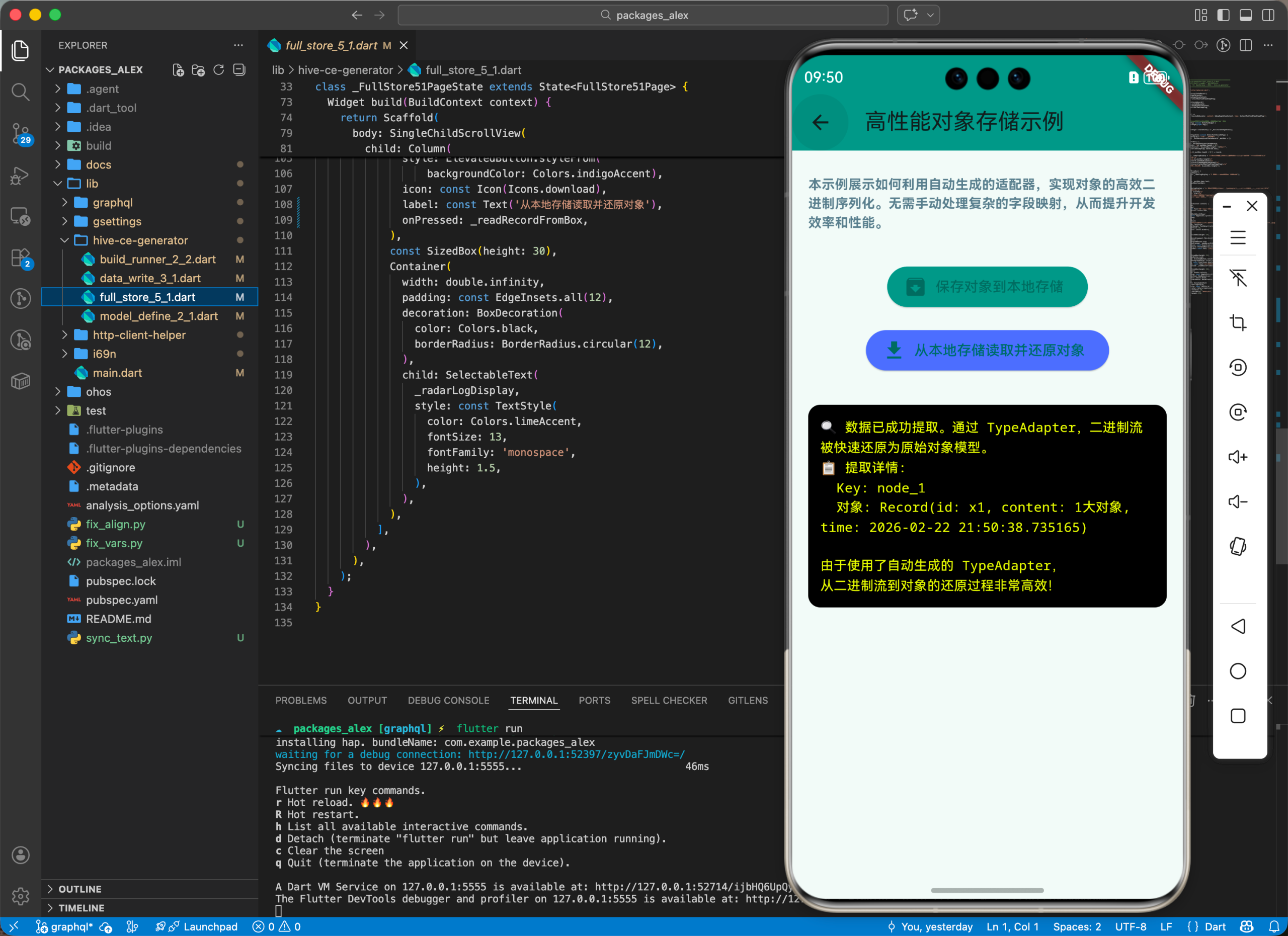
Task: Collapse all folders in explorer
Action: (239, 70)
